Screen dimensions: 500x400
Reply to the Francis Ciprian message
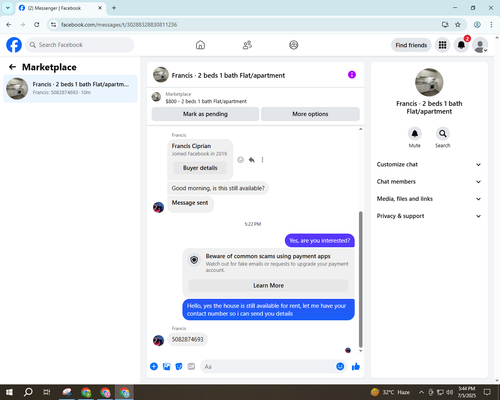pyautogui.click(x=252, y=160)
